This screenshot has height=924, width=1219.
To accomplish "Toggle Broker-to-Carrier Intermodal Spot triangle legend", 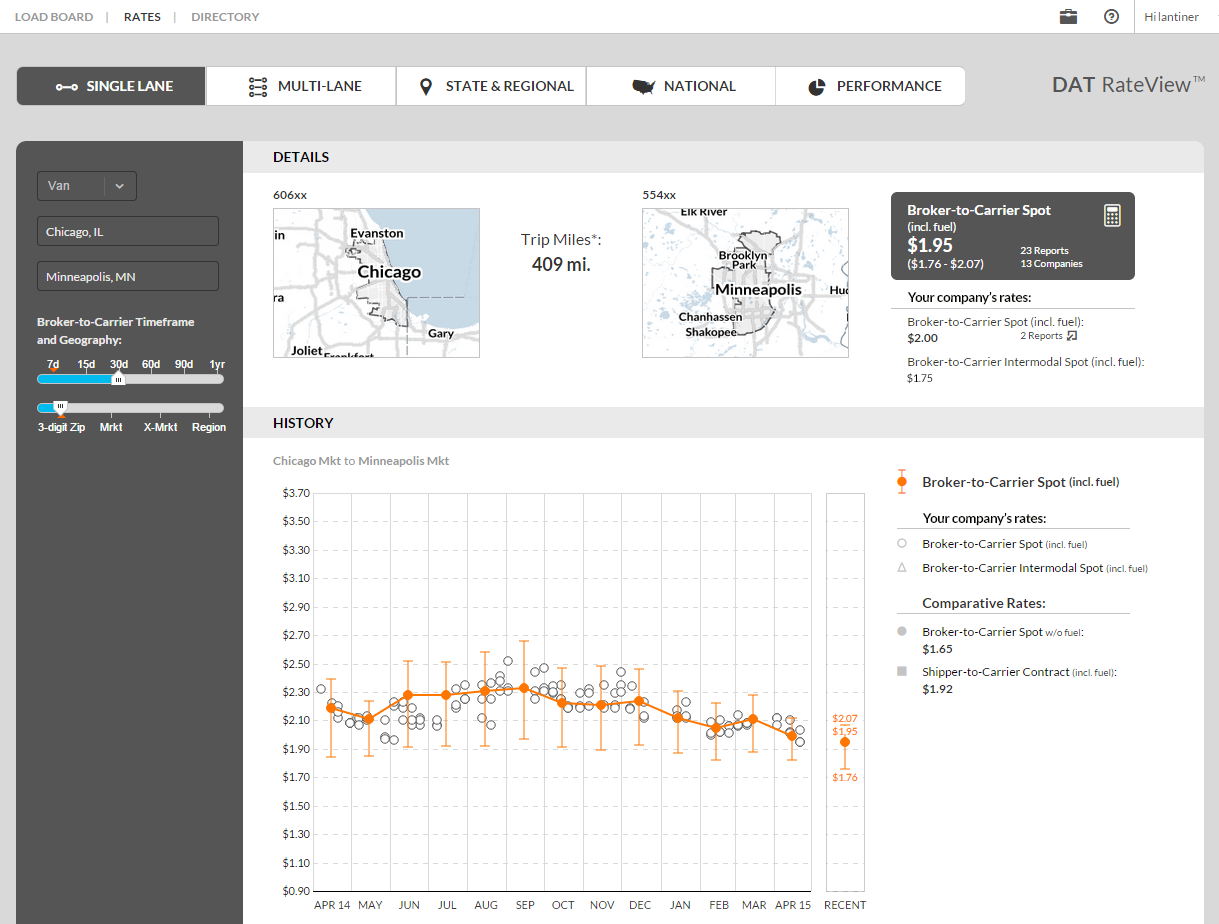I will coord(1022,568).
